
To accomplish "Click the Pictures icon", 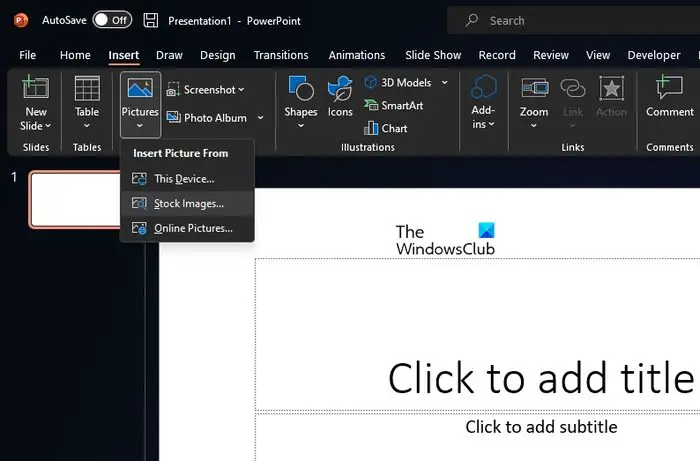I will coord(140,87).
